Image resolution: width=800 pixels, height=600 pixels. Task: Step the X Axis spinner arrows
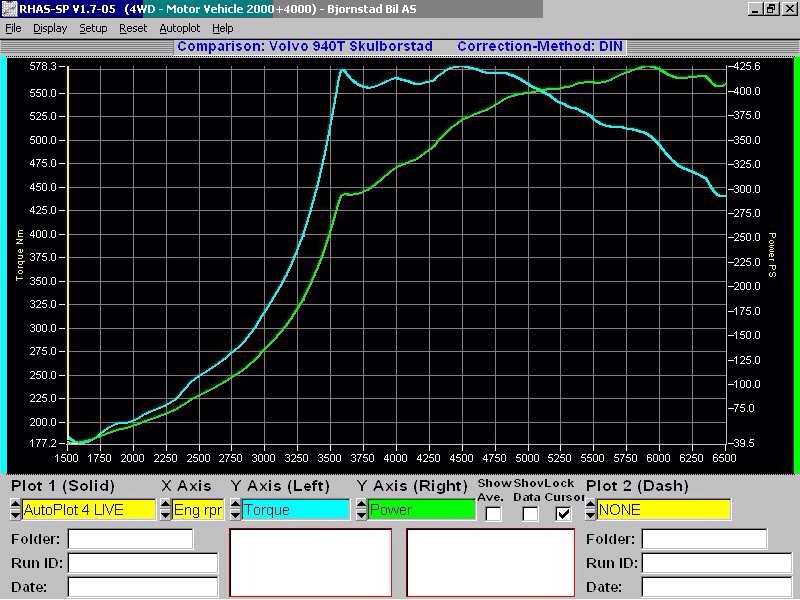tap(166, 510)
